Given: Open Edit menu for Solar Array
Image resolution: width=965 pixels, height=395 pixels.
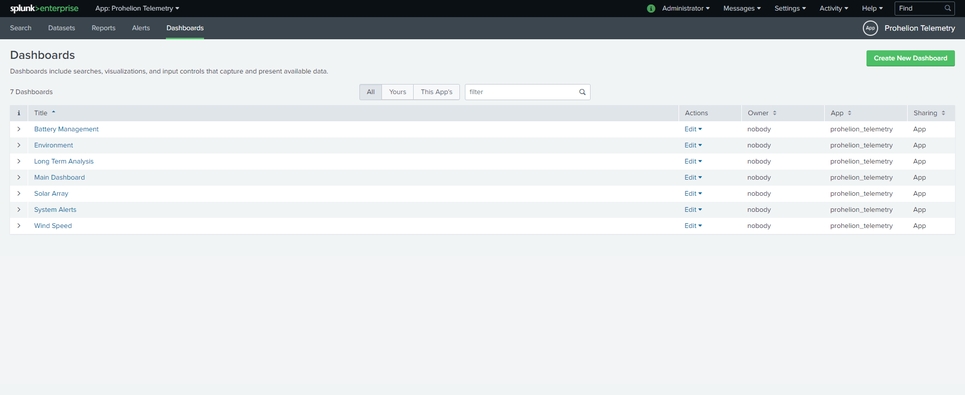Looking at the screenshot, I should click(693, 193).
